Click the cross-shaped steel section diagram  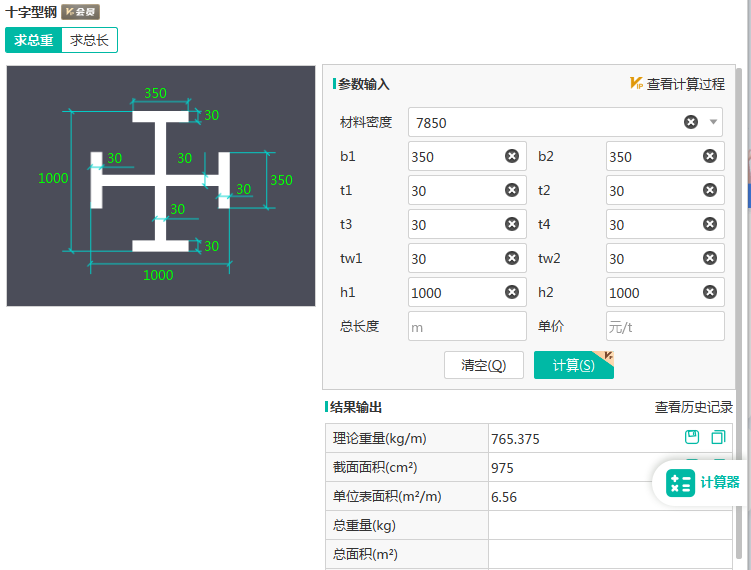coord(161,186)
